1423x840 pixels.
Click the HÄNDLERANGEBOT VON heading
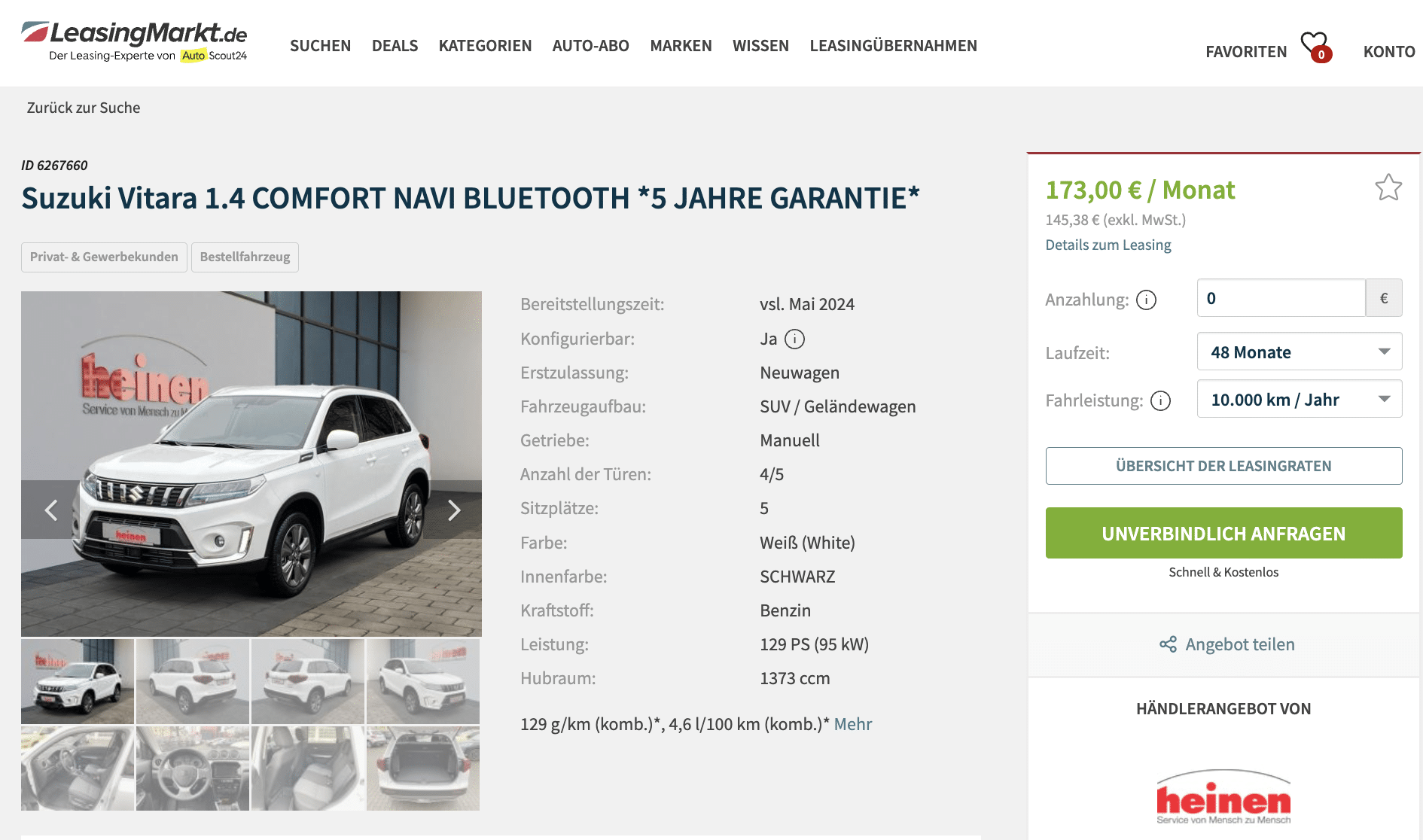[x=1223, y=709]
